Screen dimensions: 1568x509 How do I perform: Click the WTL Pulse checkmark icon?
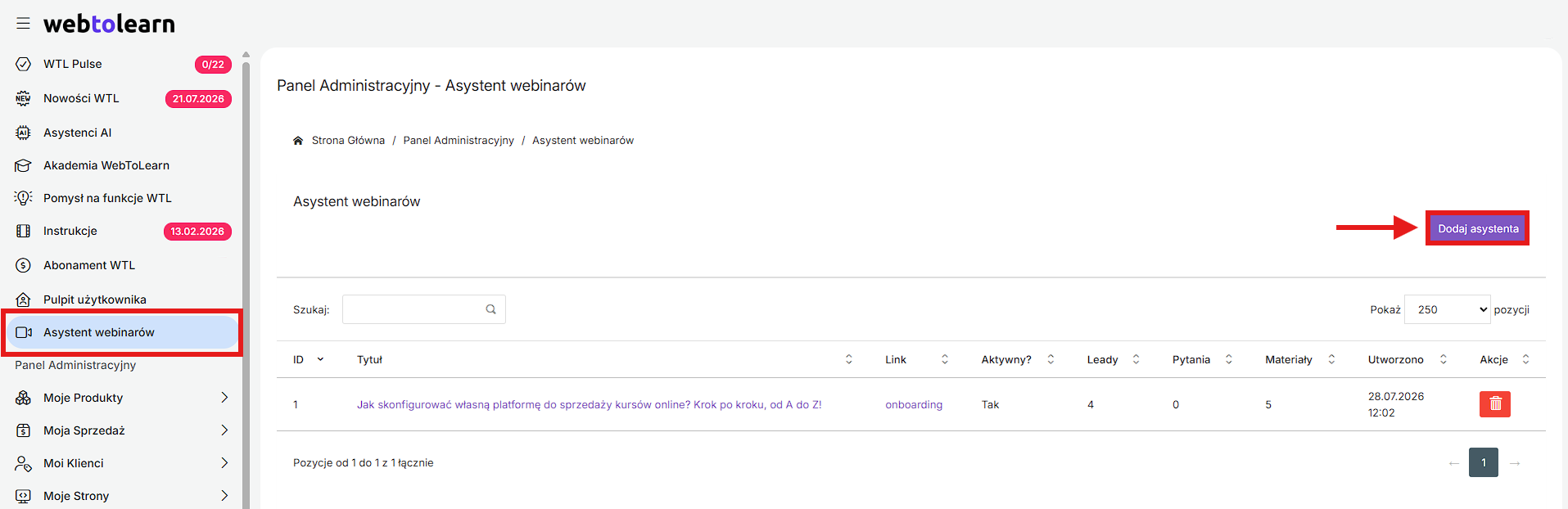(23, 64)
